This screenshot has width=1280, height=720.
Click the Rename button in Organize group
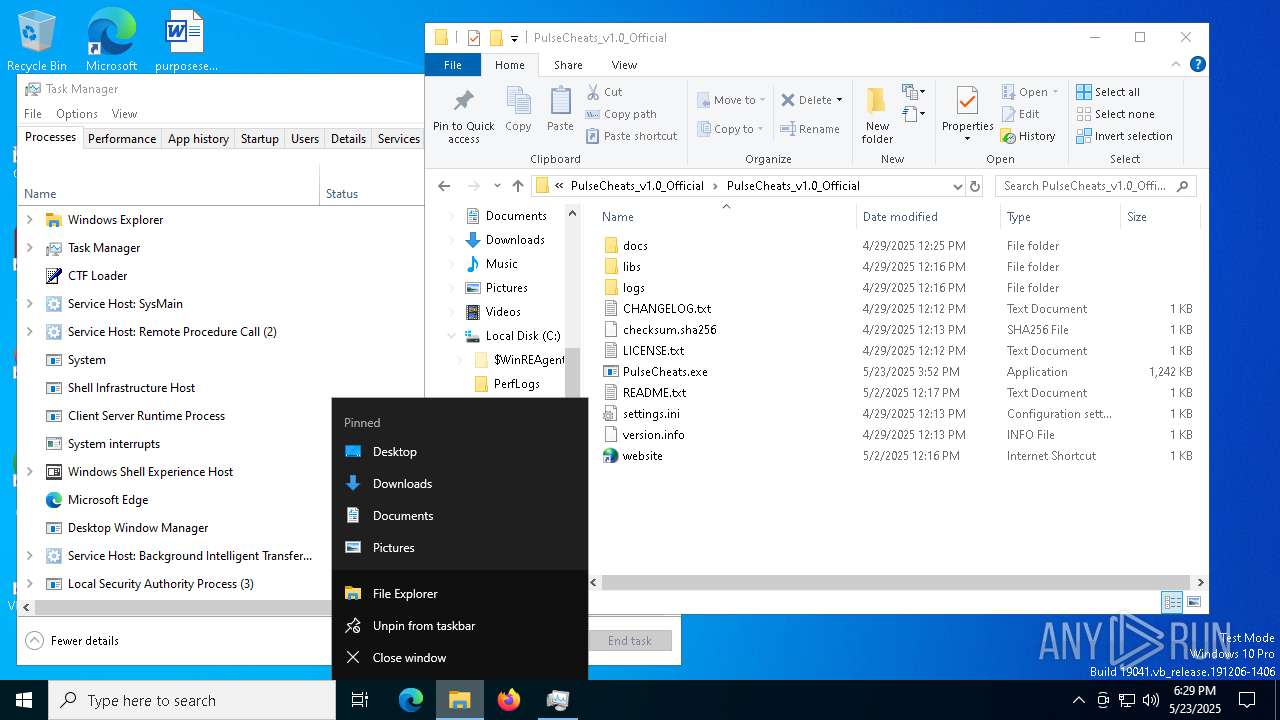coord(810,129)
